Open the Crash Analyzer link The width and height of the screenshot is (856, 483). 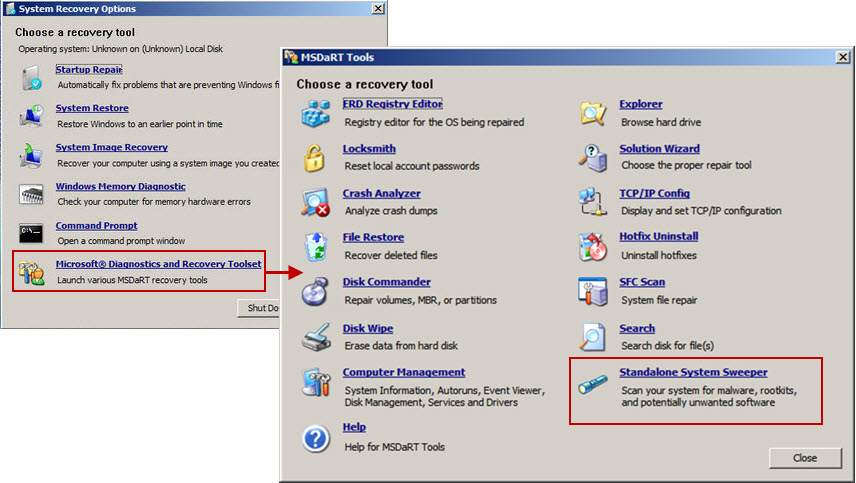pos(382,193)
